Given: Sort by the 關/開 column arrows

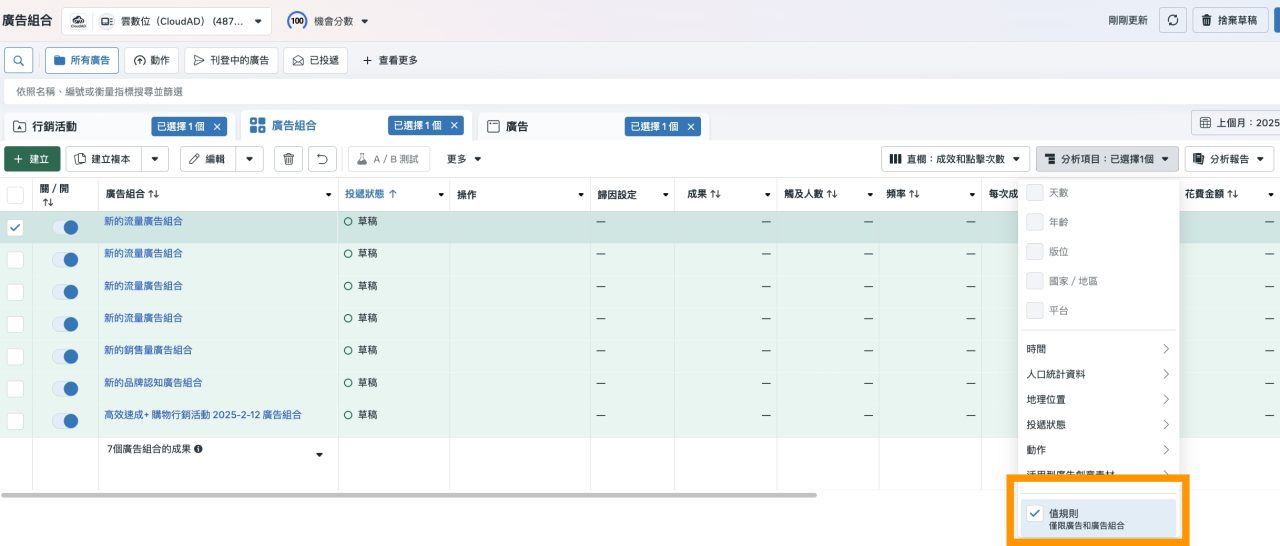Looking at the screenshot, I should [x=47, y=202].
